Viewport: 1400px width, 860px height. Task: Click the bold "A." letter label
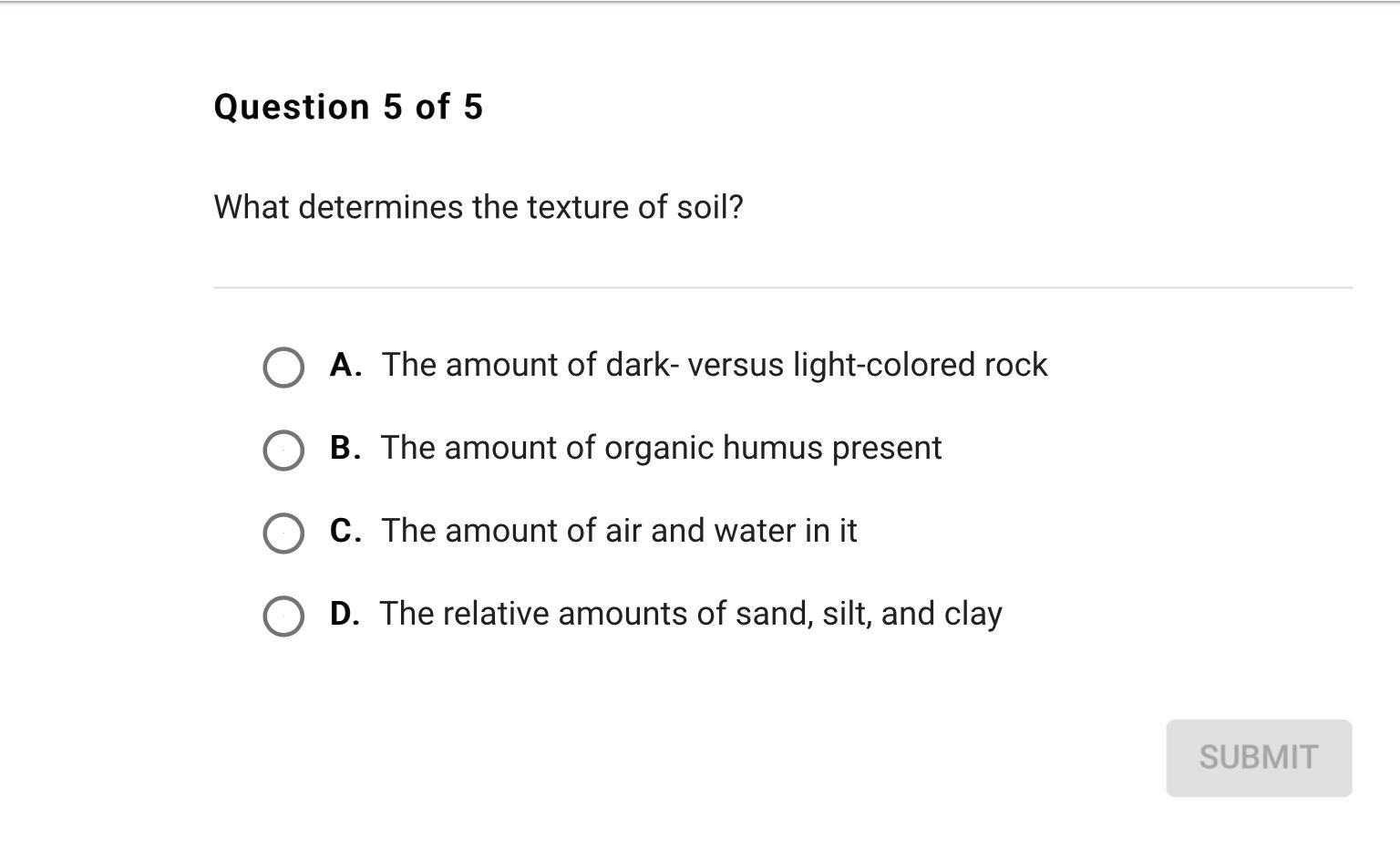[345, 365]
